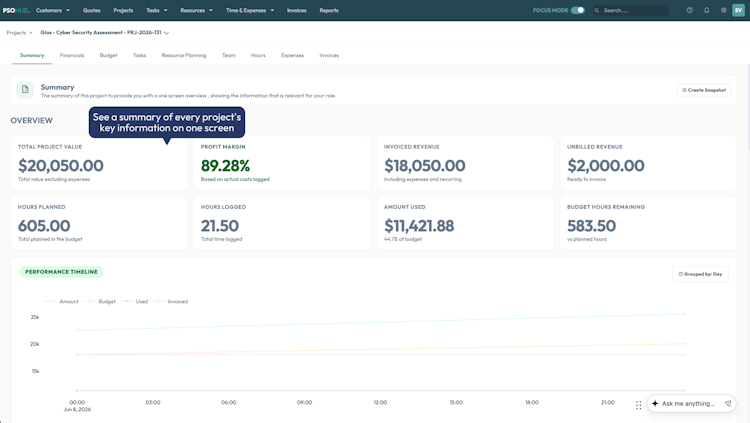The height and width of the screenshot is (423, 750).
Task: Open the settings gear icon
Action: [723, 10]
